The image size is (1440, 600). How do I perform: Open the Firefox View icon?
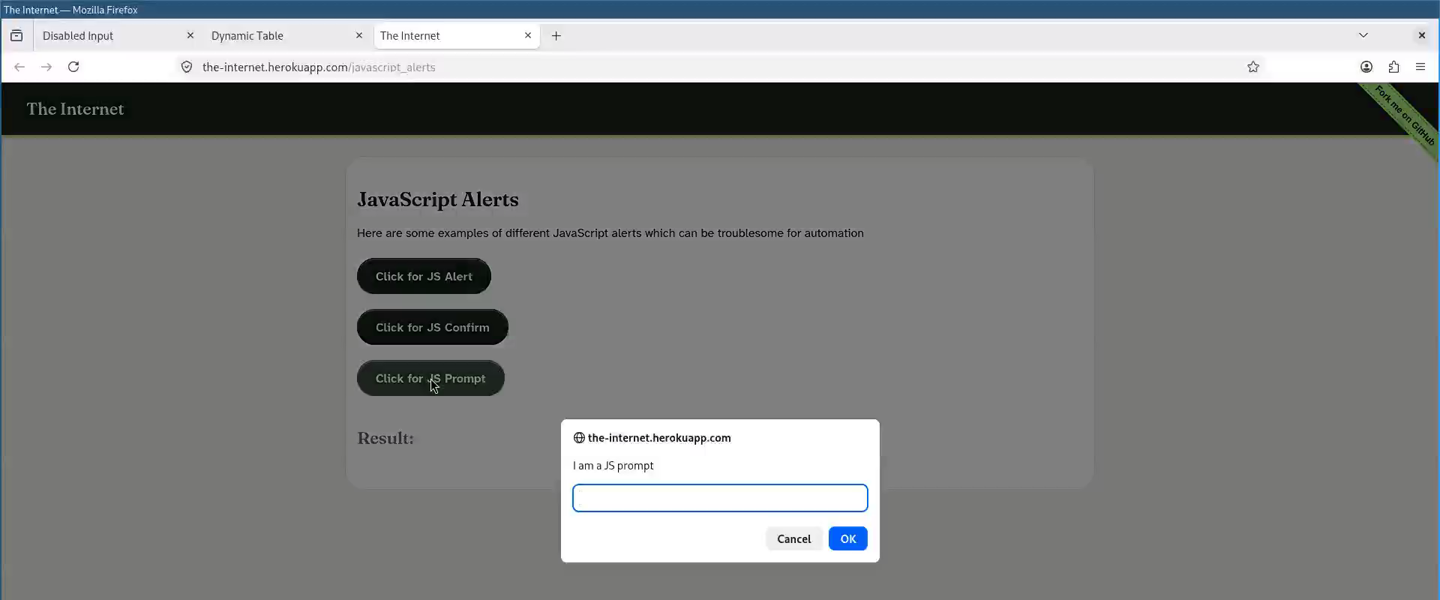(16, 36)
